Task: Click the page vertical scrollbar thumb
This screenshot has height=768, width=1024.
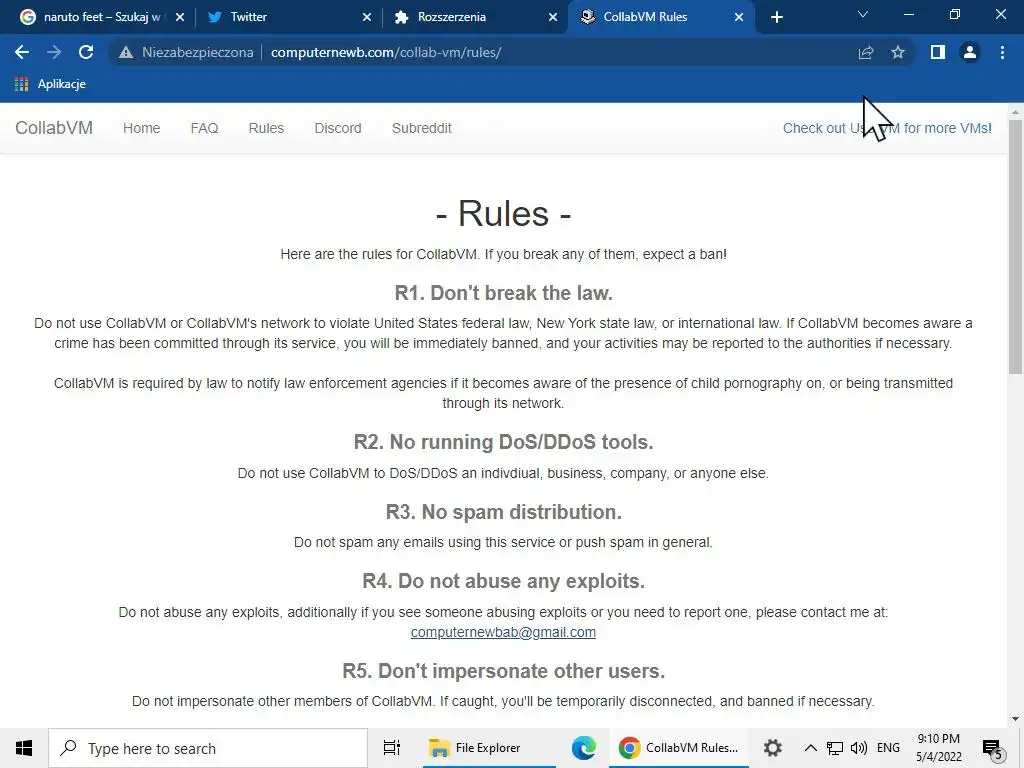Action: coord(1015,247)
